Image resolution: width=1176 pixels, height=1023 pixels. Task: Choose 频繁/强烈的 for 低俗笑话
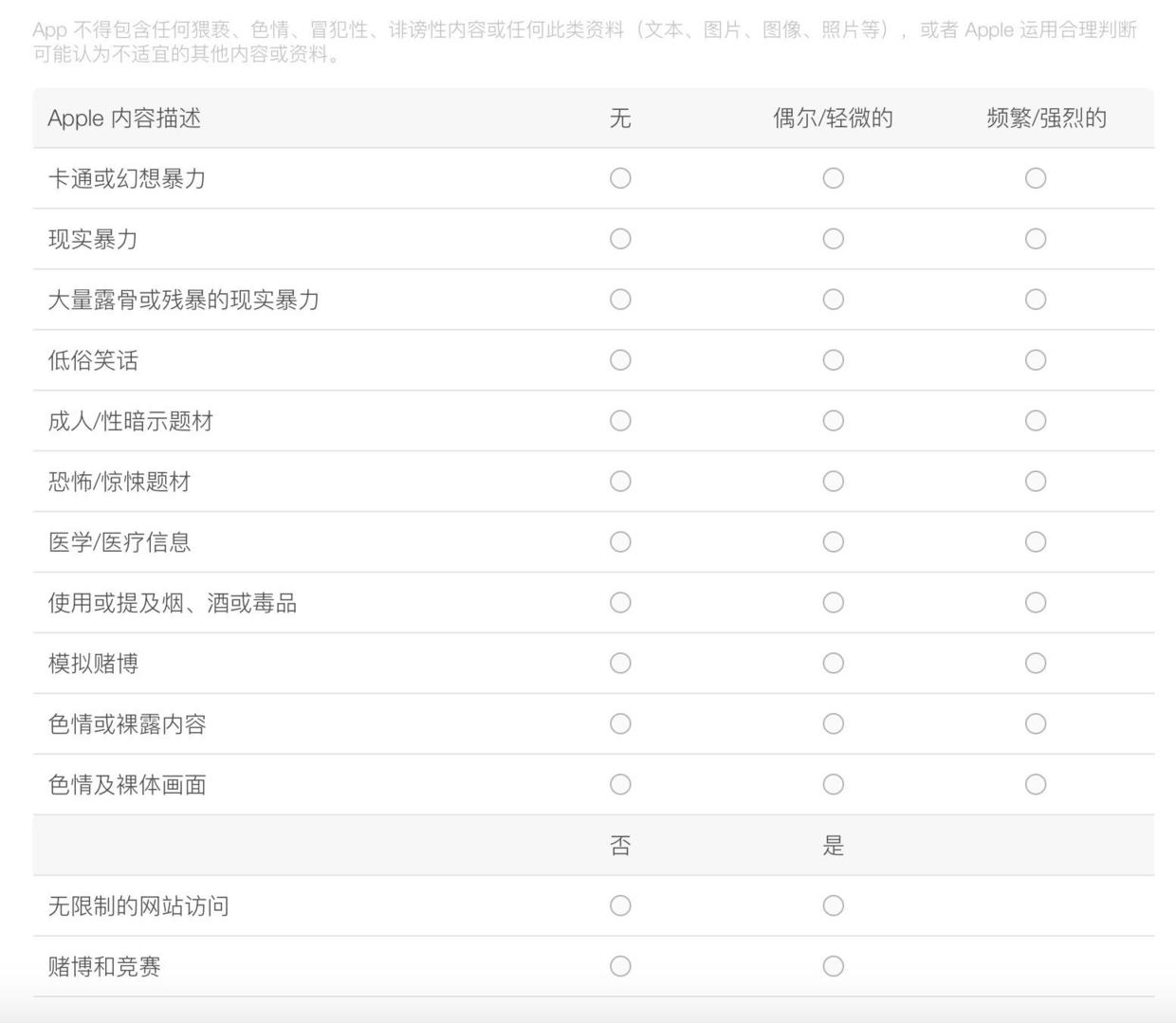(1036, 360)
